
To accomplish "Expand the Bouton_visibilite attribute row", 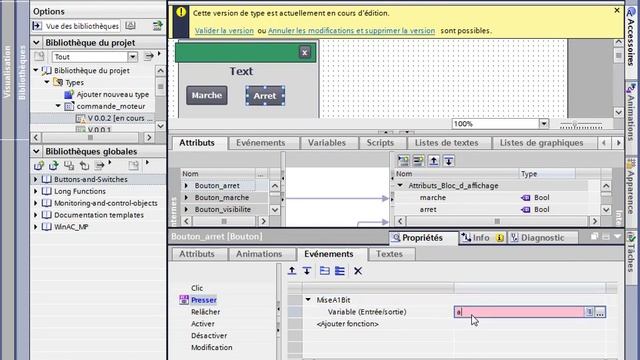I will (187, 209).
